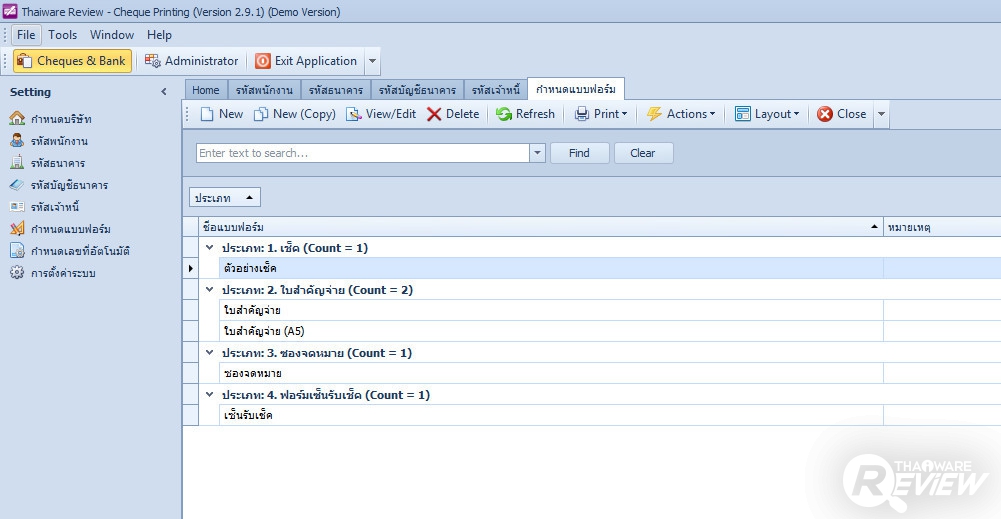Toggle sort on ประเภท group box
Viewport: 1001px width, 519px height.
click(x=225, y=198)
